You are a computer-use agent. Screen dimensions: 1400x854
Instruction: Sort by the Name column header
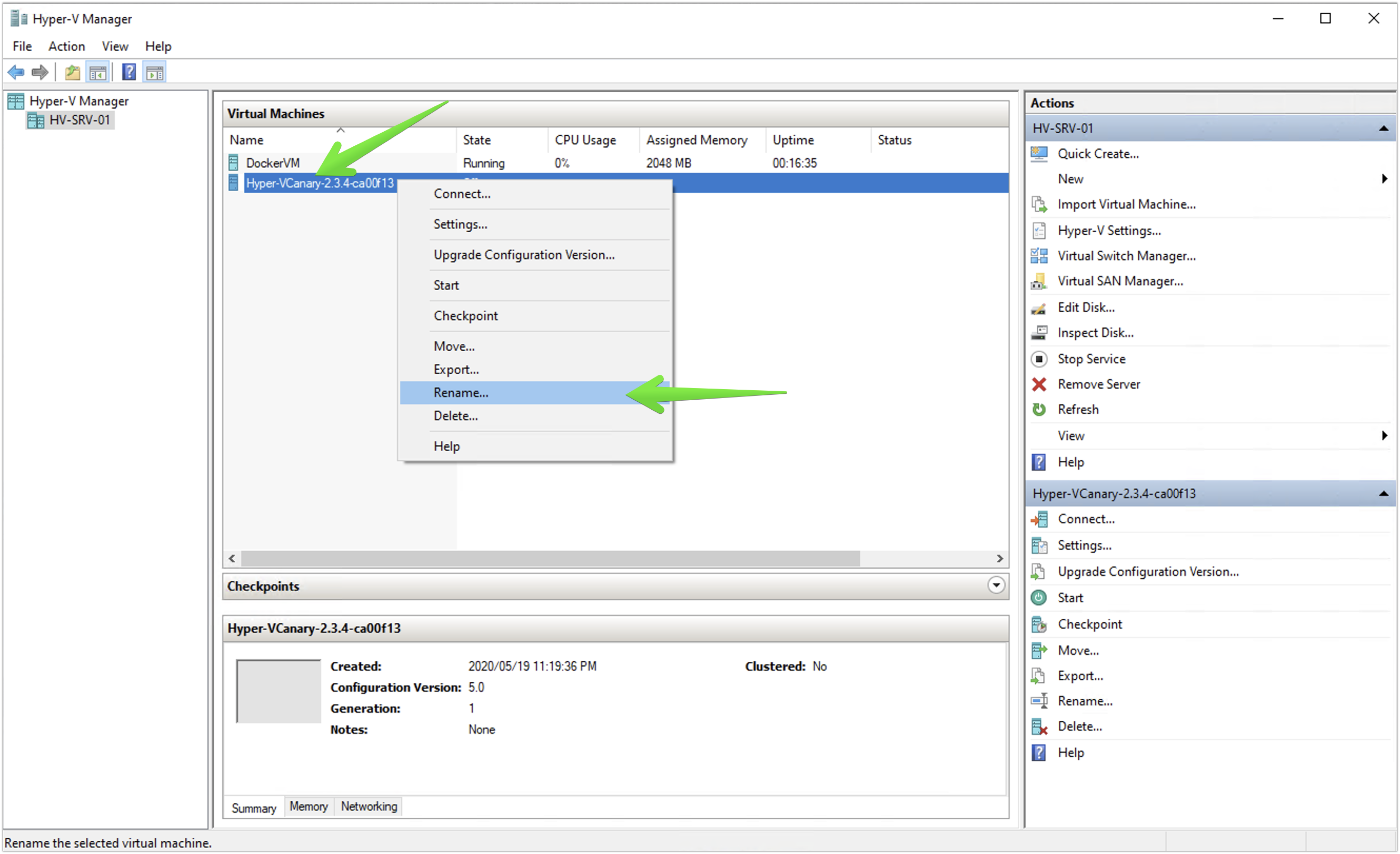coord(340,140)
